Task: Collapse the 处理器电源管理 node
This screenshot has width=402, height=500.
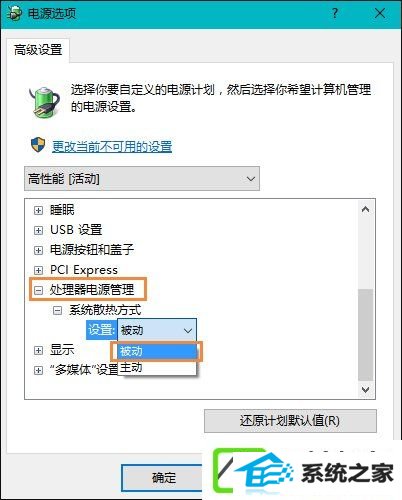Action: coord(39,290)
